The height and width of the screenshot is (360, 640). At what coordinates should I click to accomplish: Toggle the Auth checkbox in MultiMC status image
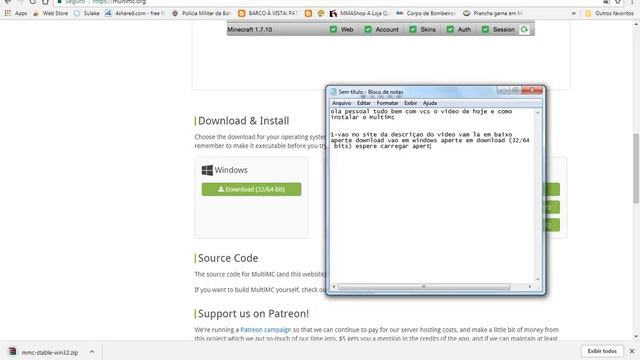[450, 29]
